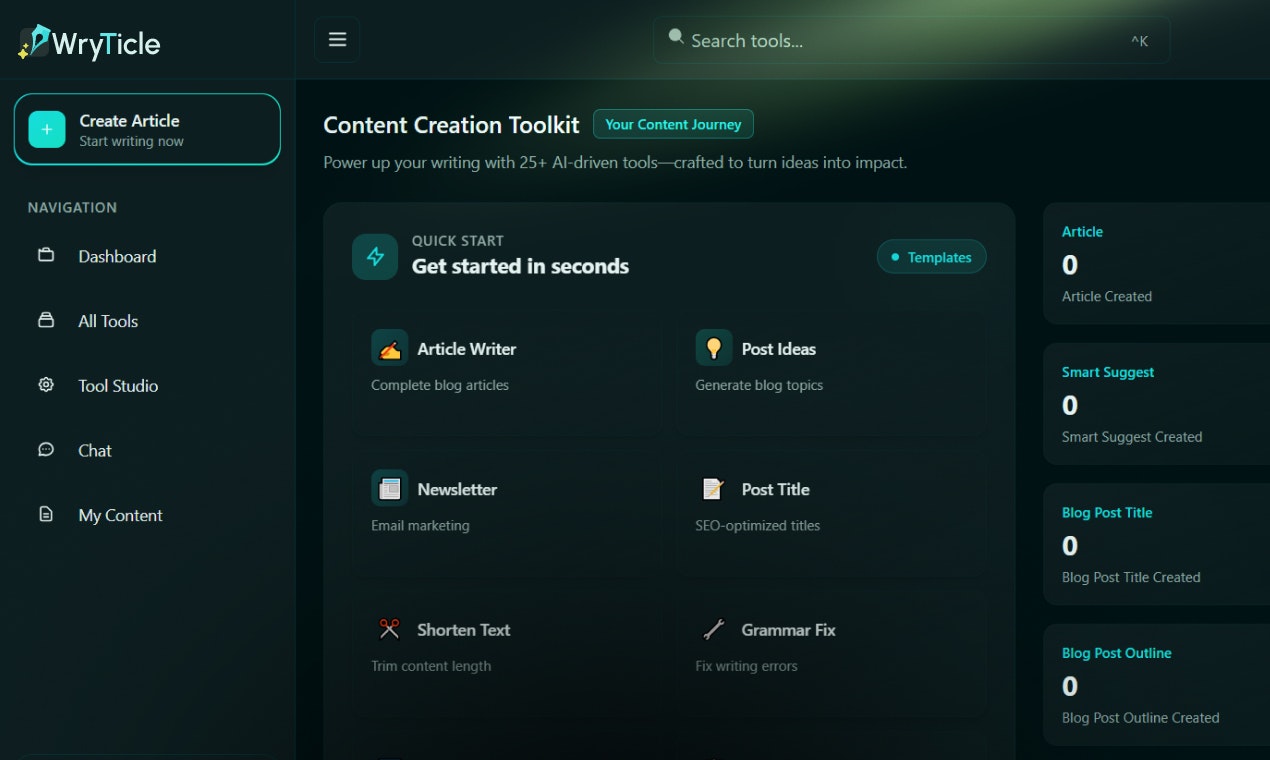Click the Quick Start lightning bolt icon

(x=374, y=257)
